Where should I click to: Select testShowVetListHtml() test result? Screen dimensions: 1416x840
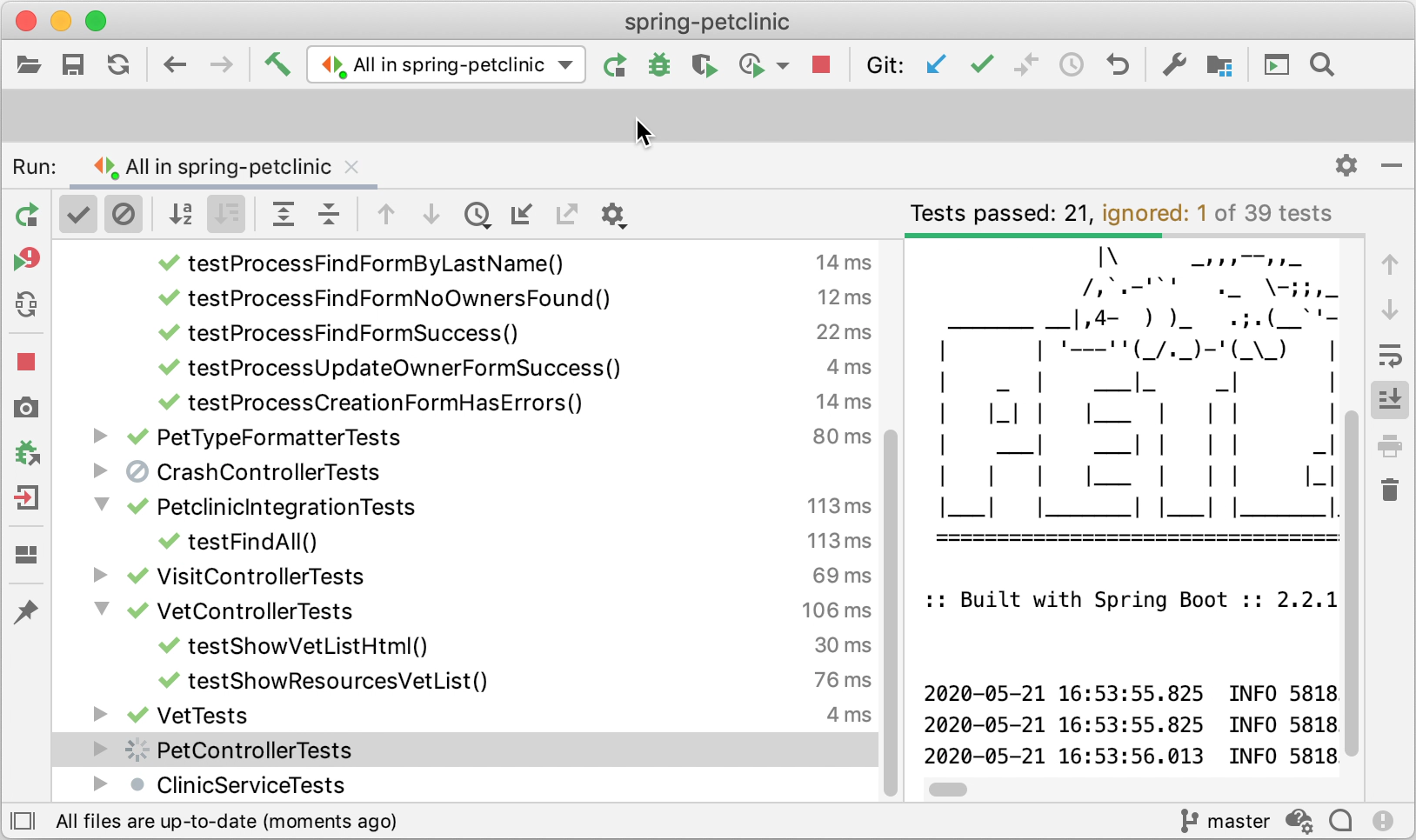pyautogui.click(x=307, y=646)
